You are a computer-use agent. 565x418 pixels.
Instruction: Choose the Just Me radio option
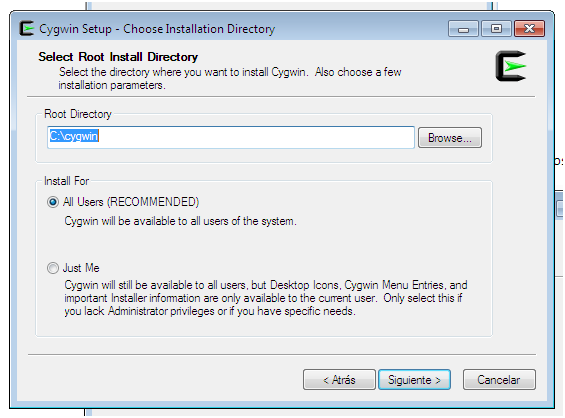click(53, 268)
